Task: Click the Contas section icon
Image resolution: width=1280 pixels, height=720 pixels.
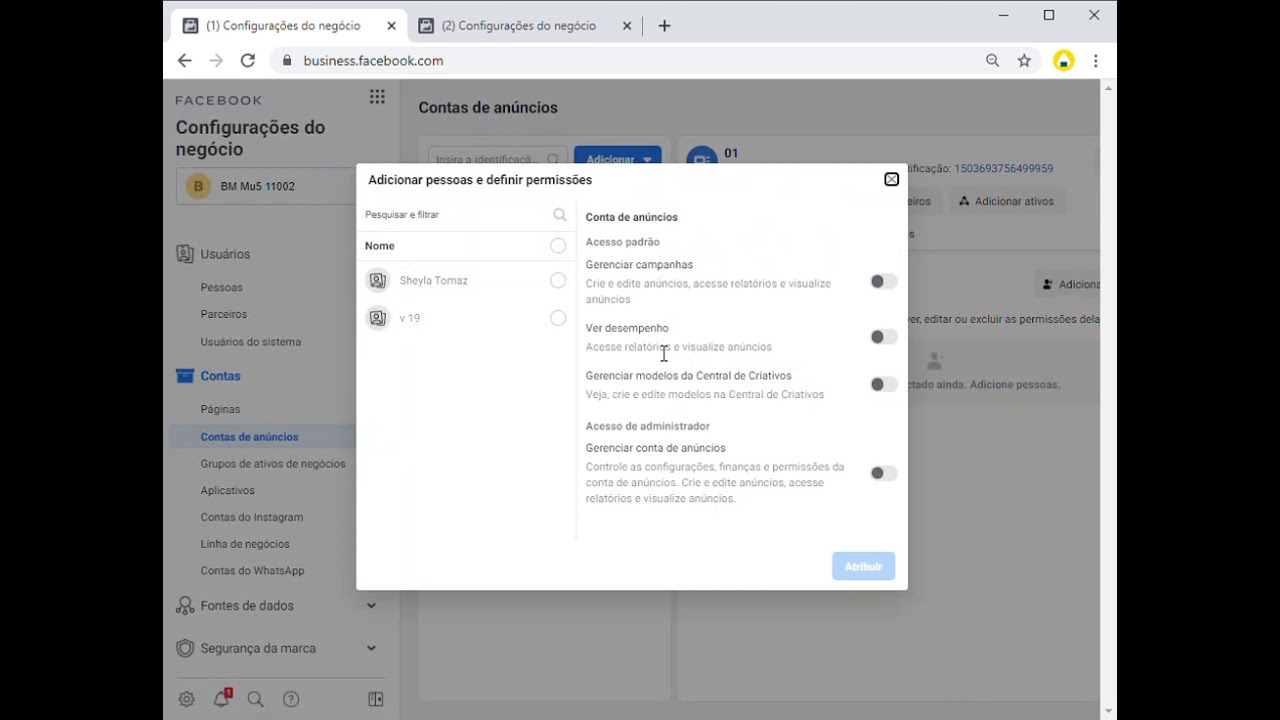Action: [x=185, y=376]
